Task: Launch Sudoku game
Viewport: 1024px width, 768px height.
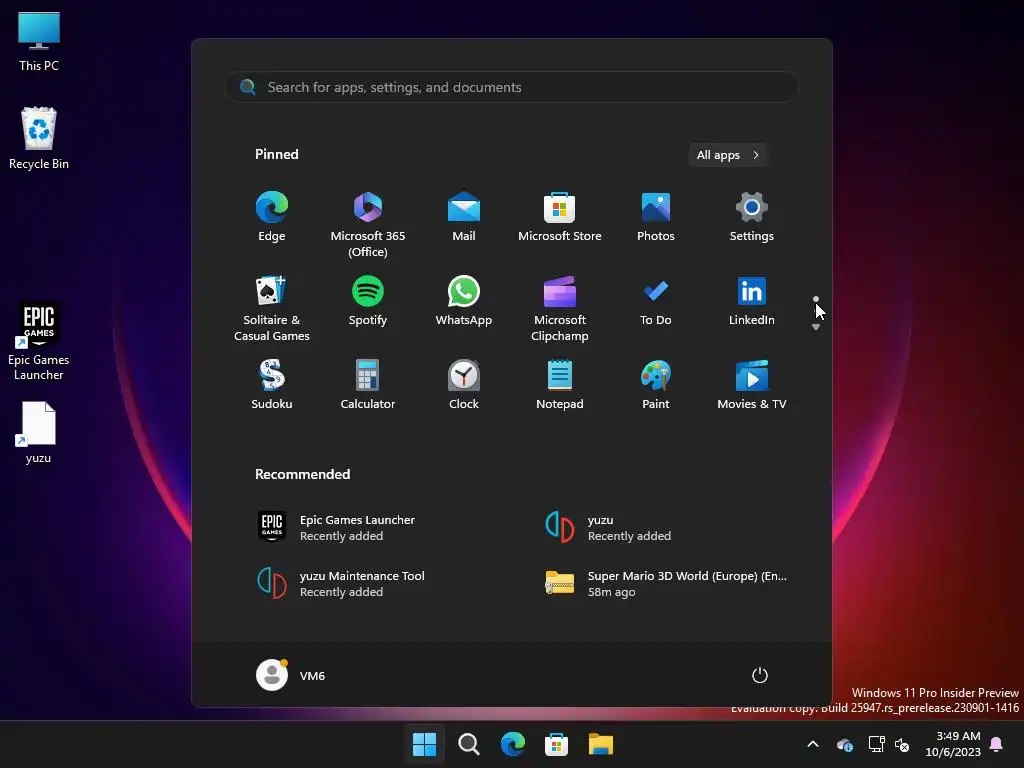Action: (272, 385)
